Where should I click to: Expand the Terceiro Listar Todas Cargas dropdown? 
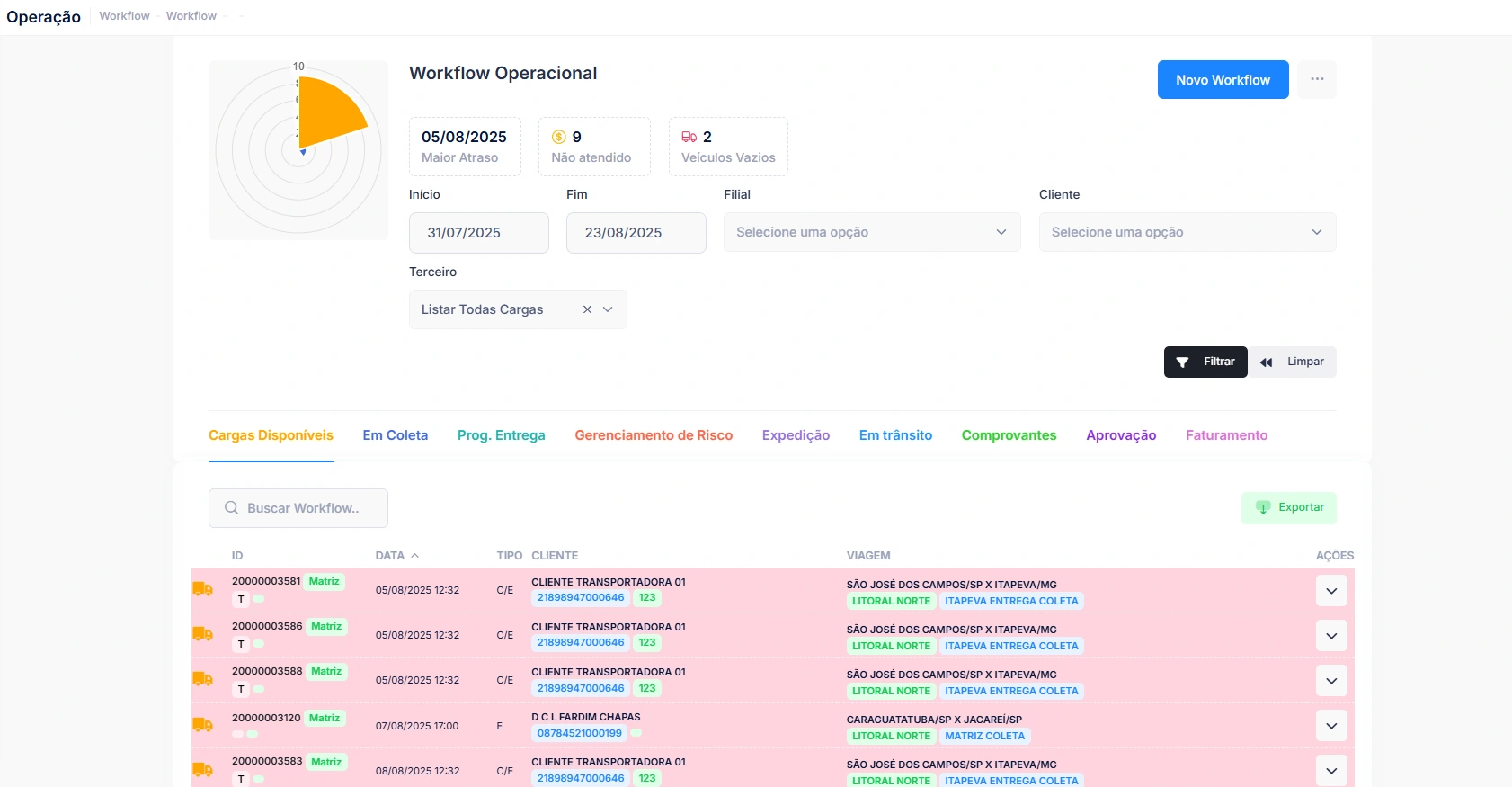point(609,309)
